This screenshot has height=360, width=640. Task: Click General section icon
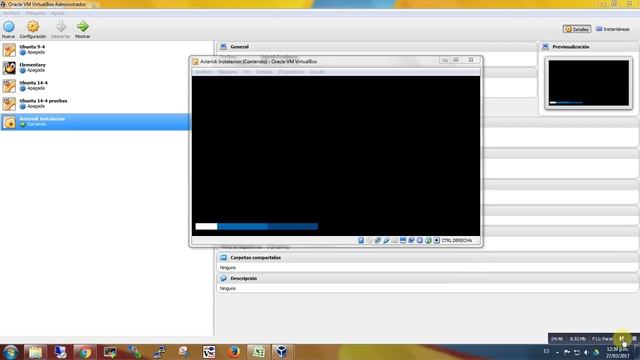point(223,47)
